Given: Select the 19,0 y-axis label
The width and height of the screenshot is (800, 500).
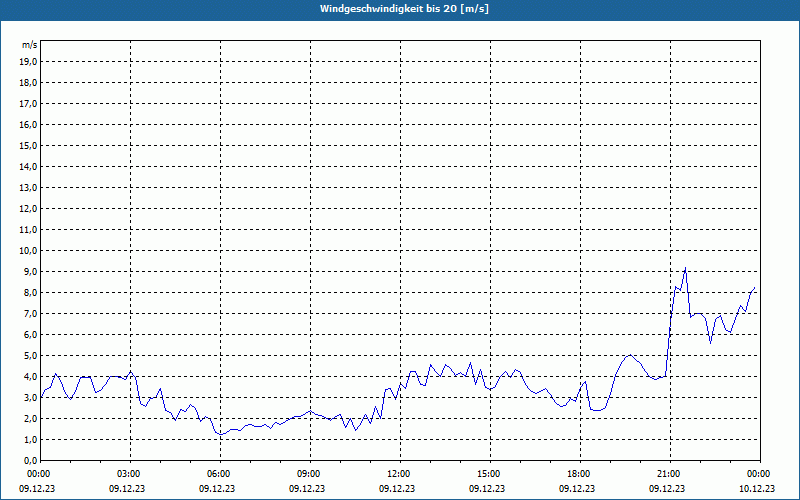Looking at the screenshot, I should (28, 62).
